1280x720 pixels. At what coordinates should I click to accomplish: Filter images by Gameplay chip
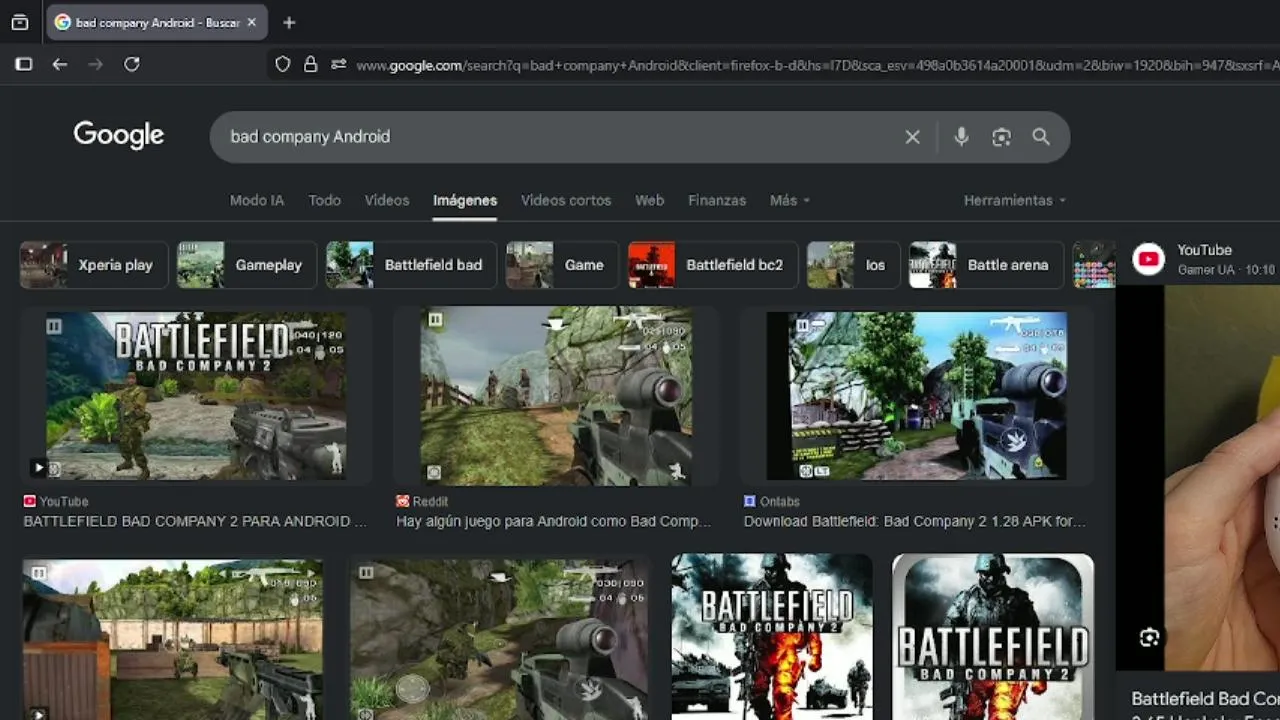247,265
